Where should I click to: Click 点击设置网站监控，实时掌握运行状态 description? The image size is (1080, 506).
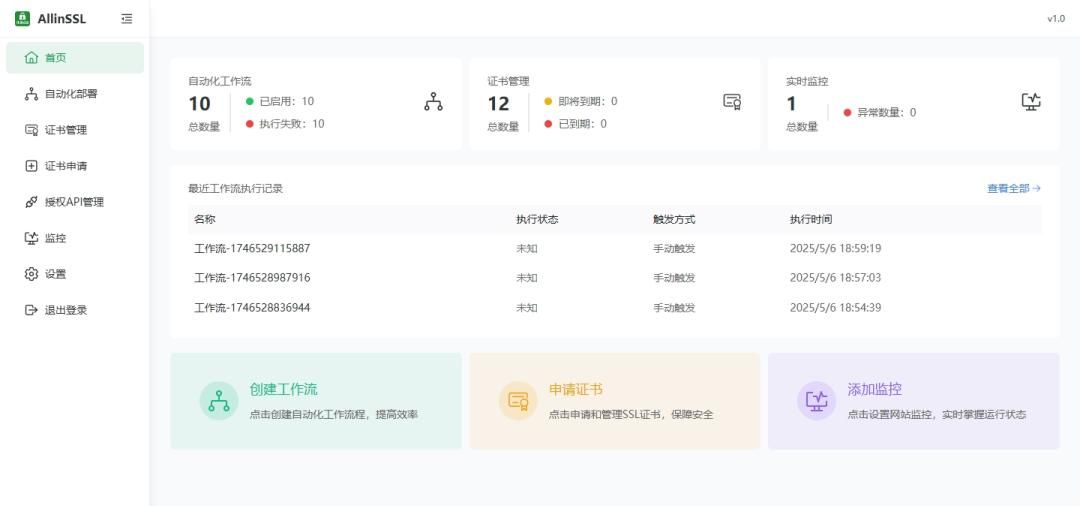tap(937, 414)
